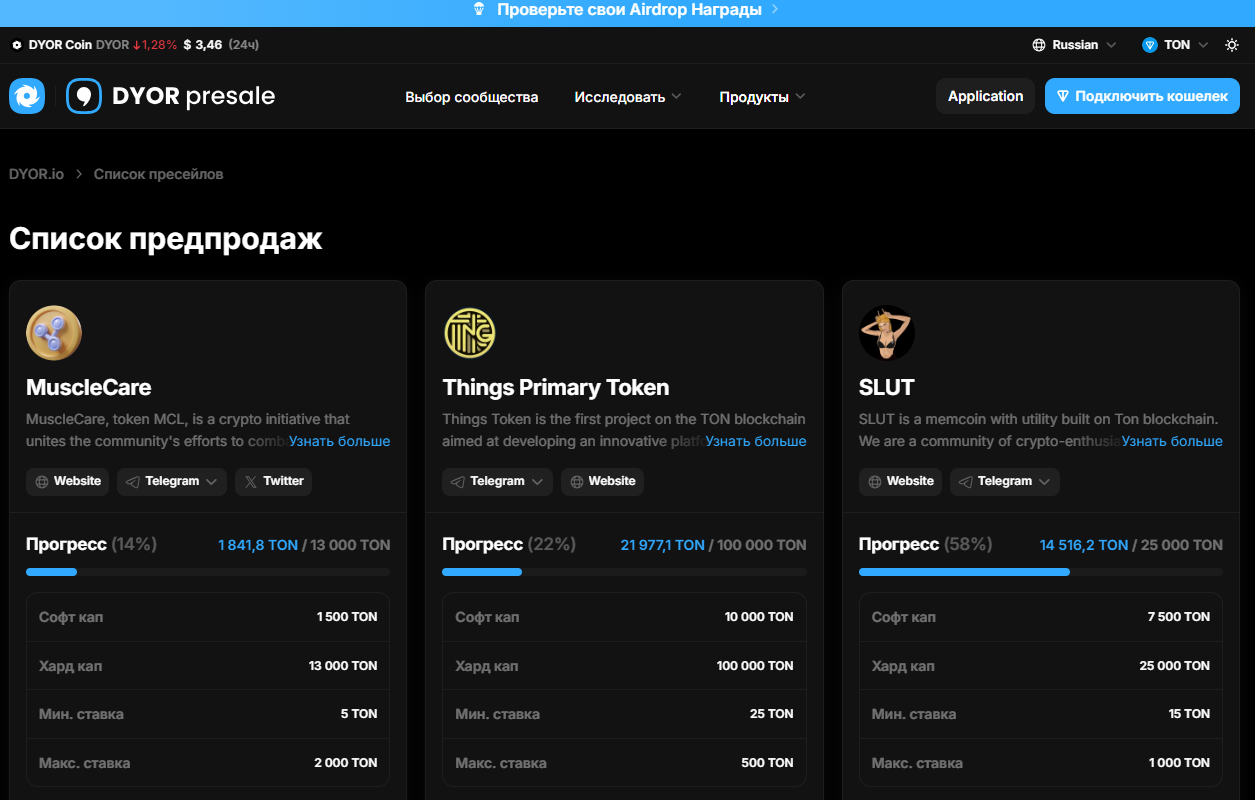
Task: Click Узнать больше under SLUT description
Action: click(1171, 441)
